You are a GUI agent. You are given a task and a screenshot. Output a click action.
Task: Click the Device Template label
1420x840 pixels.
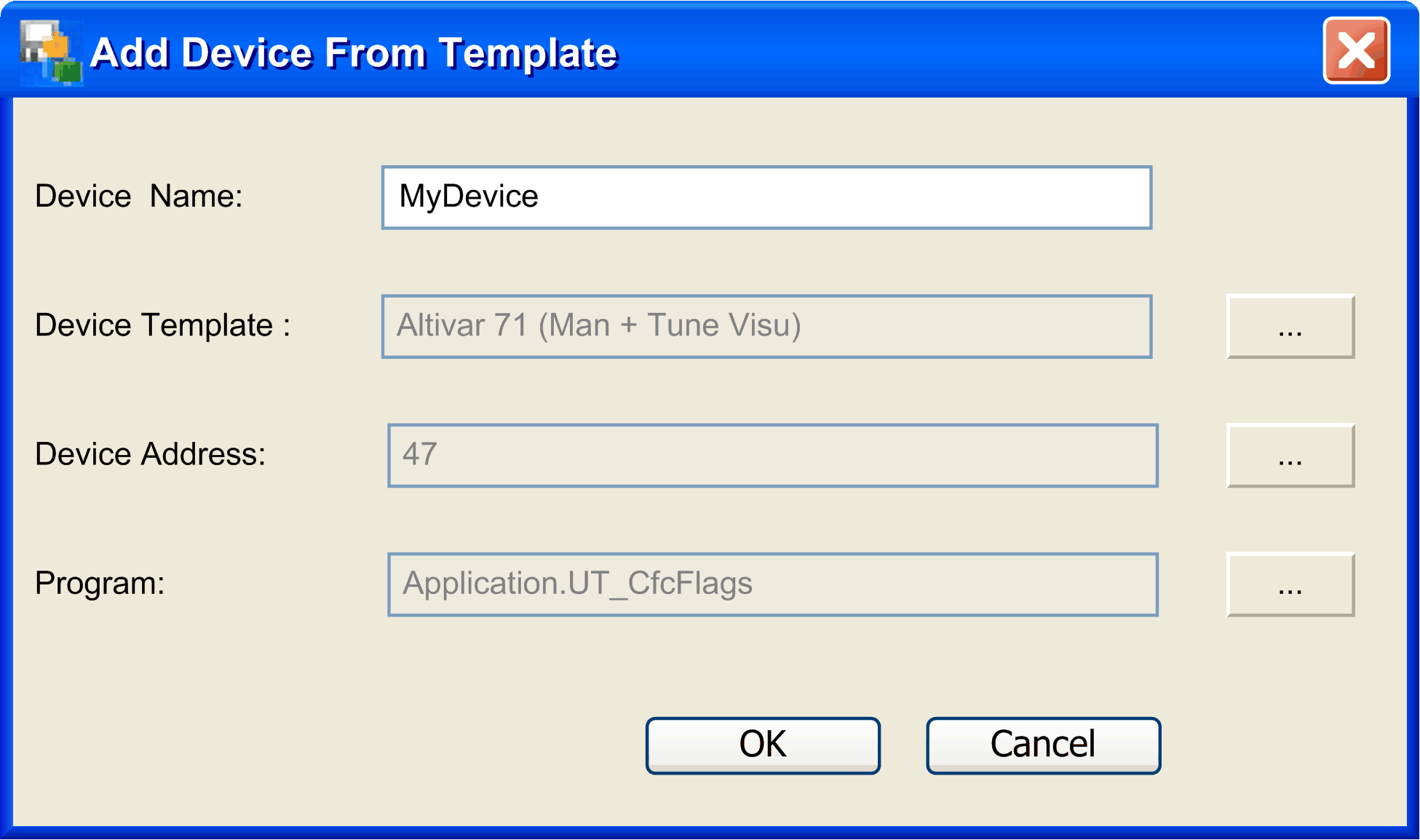coord(162,325)
